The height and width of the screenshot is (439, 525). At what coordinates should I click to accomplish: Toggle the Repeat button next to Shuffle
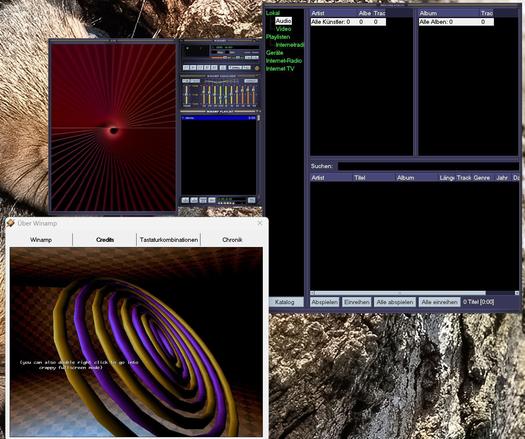click(247, 68)
